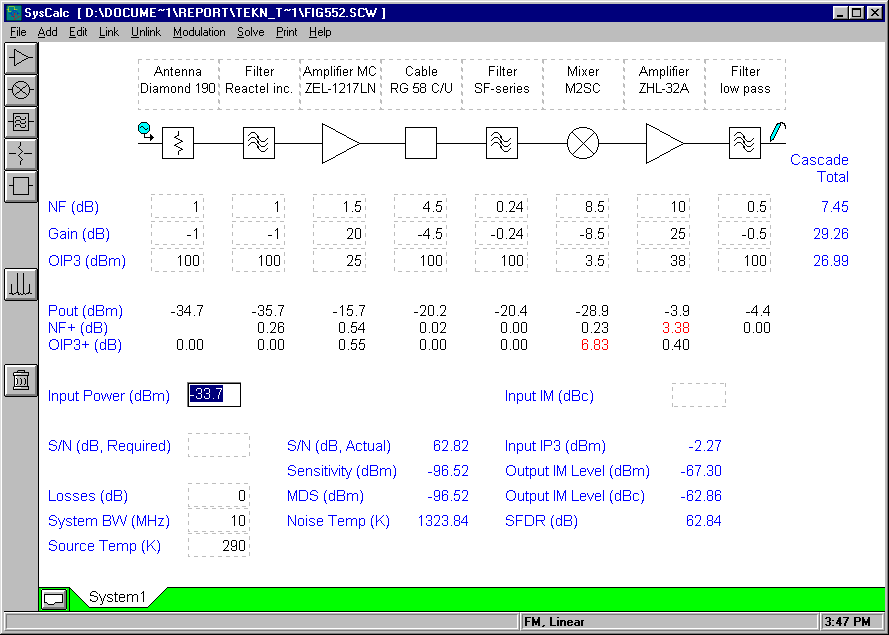Select the filter tool in left toolbar
Screen dimensions: 889x635
tap(20, 122)
